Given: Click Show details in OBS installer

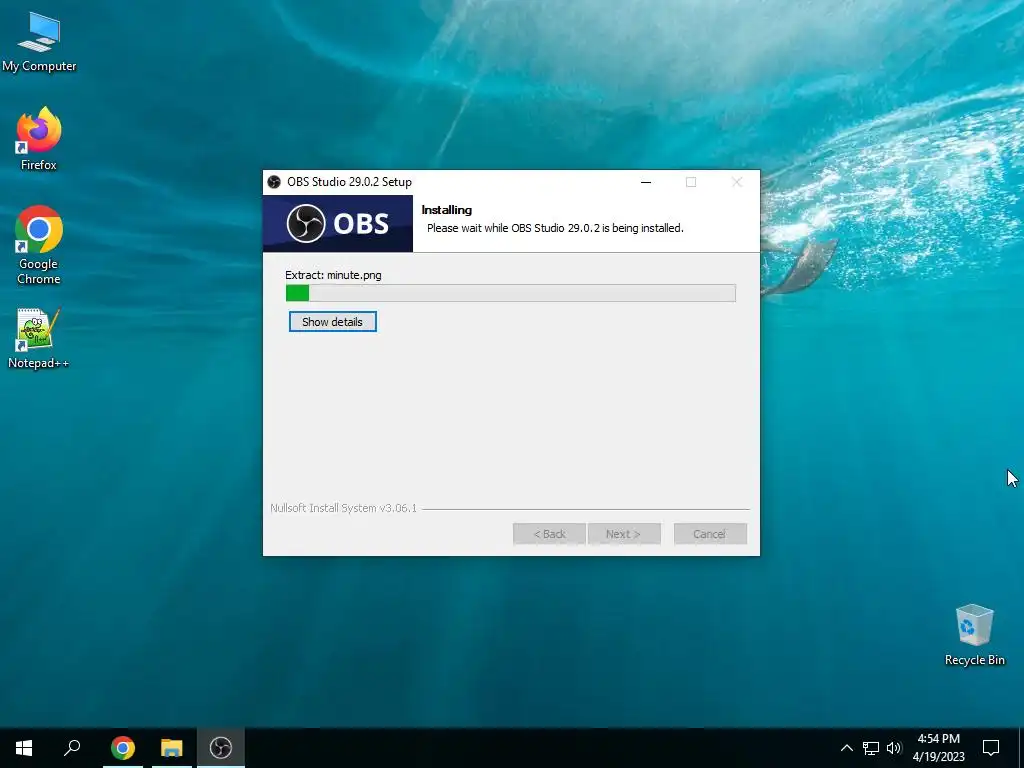Looking at the screenshot, I should (332, 321).
